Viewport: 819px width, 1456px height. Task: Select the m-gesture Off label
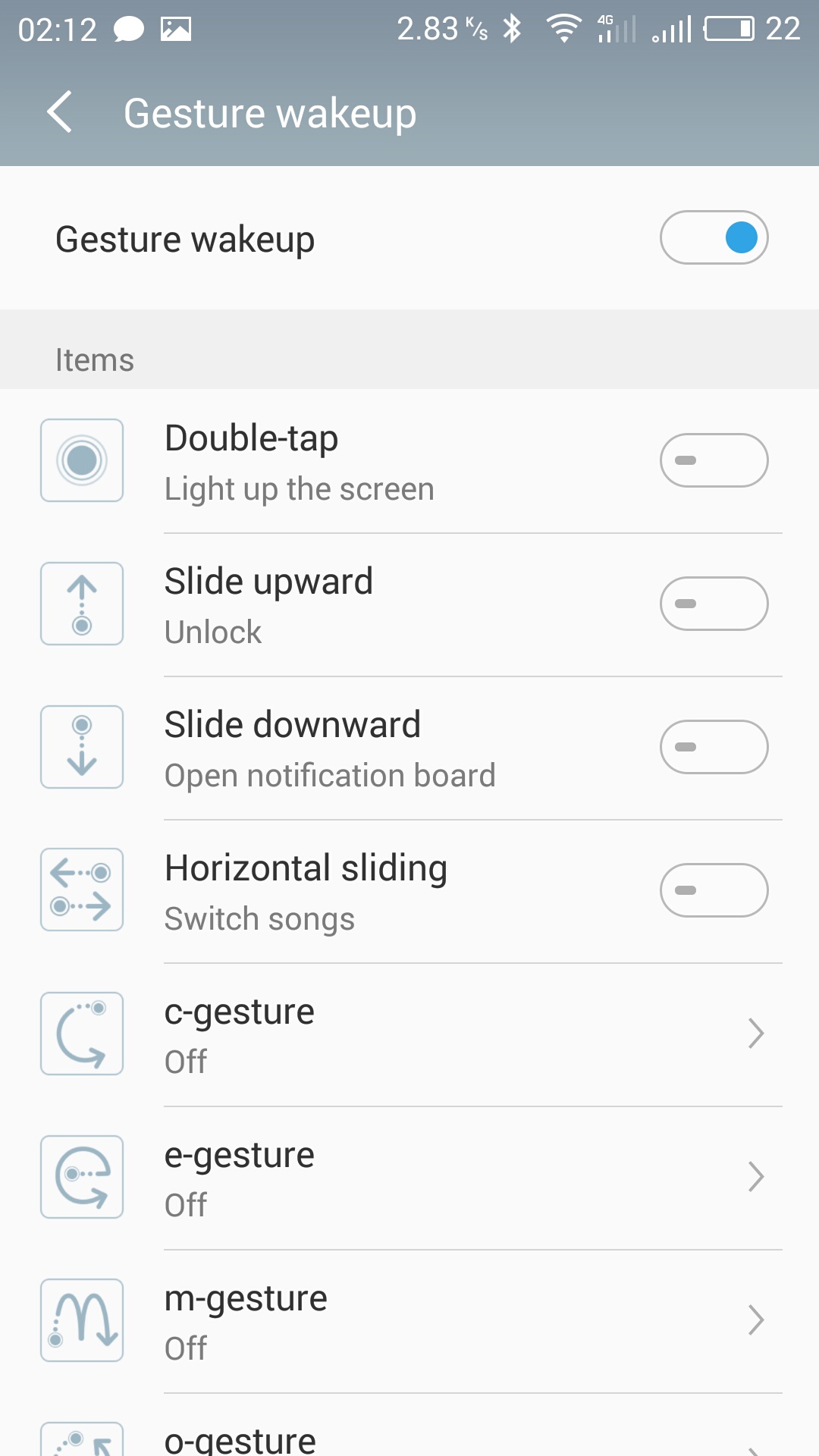(186, 1348)
